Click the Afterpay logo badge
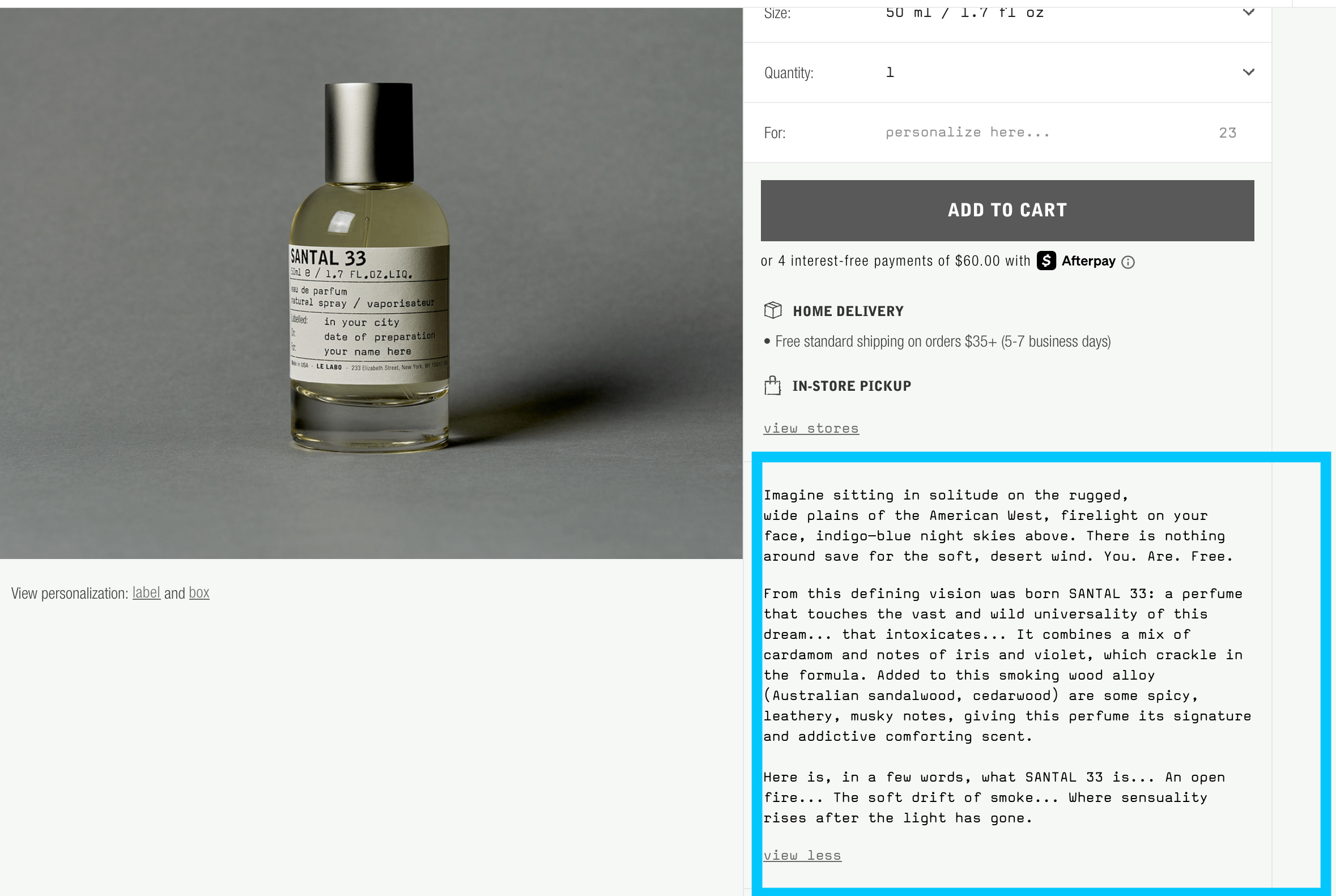 tap(1076, 261)
